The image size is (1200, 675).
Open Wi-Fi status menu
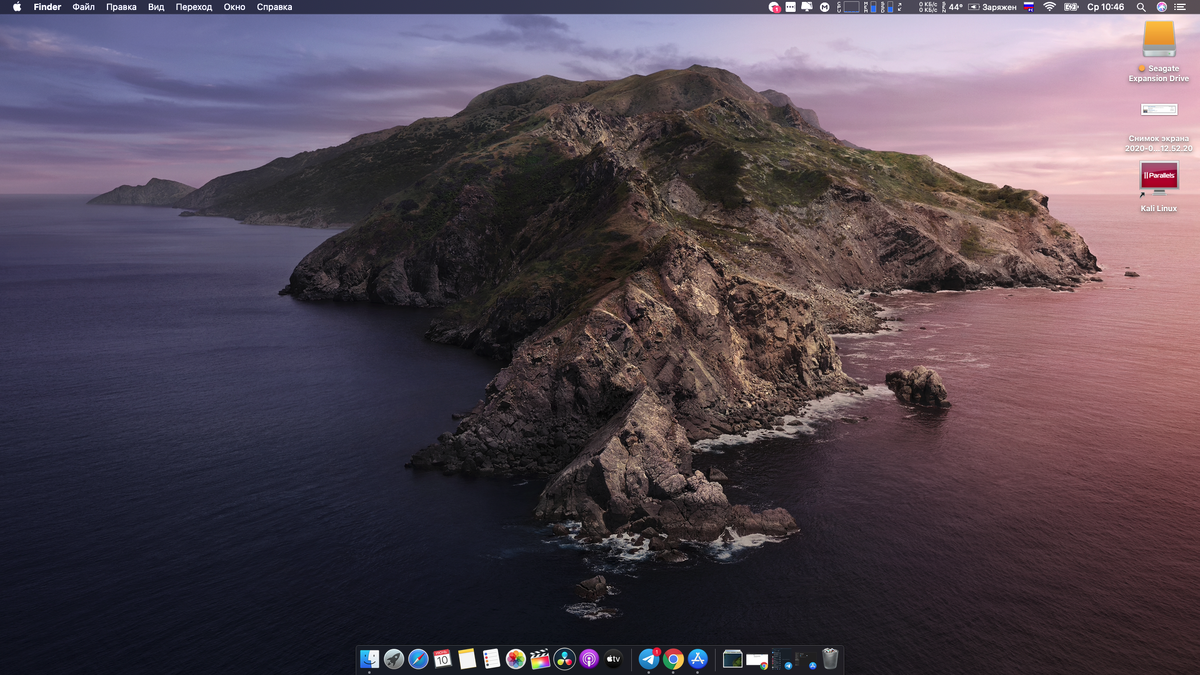1049,7
